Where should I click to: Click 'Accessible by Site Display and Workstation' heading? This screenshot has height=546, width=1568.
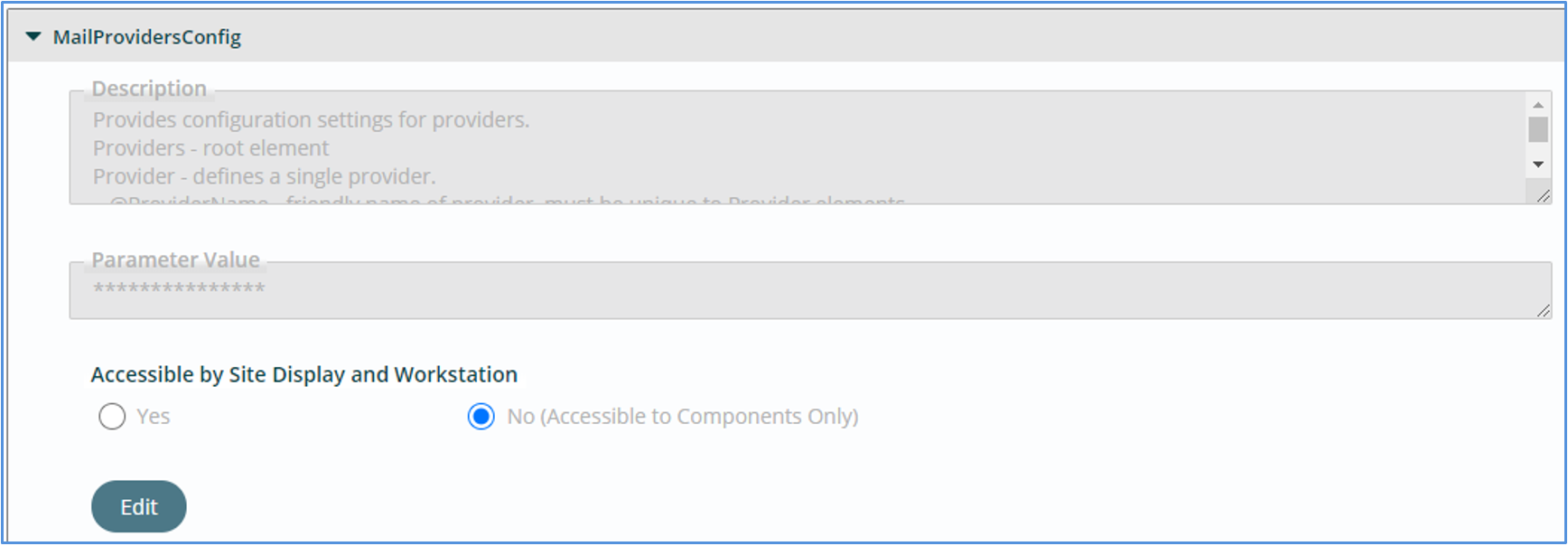pos(304,374)
